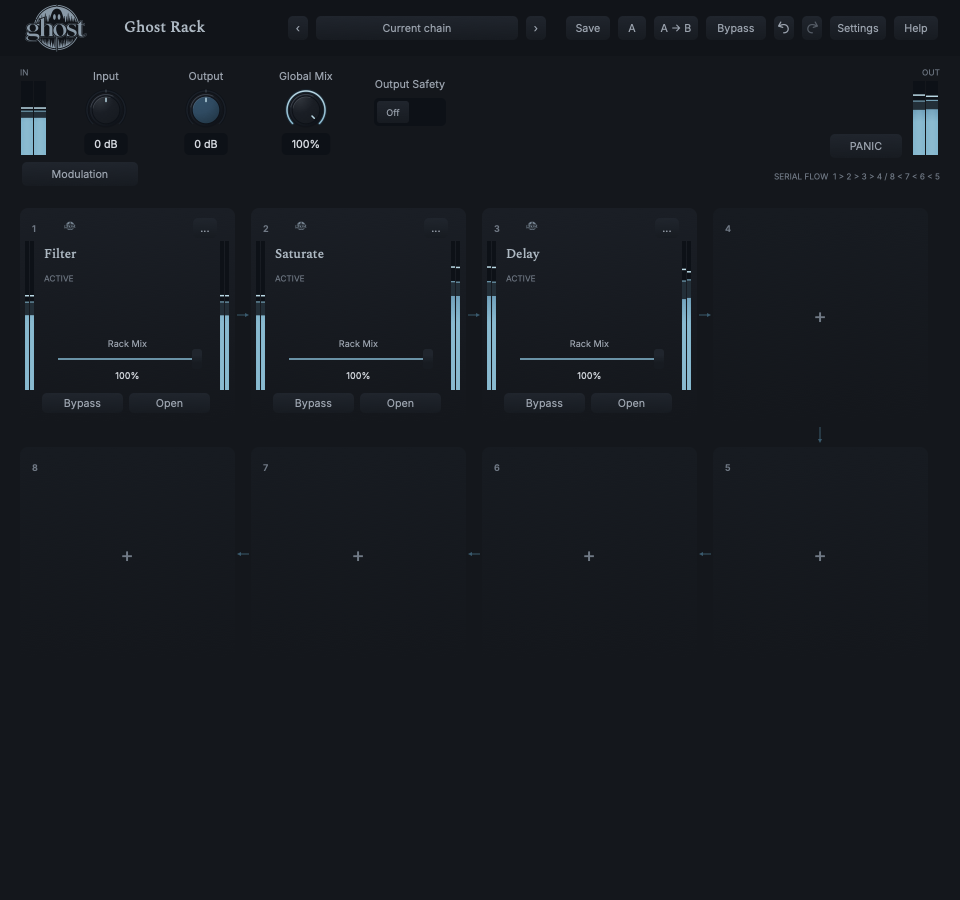Save the current chain
Viewport: 960px width, 900px height.
tap(588, 28)
